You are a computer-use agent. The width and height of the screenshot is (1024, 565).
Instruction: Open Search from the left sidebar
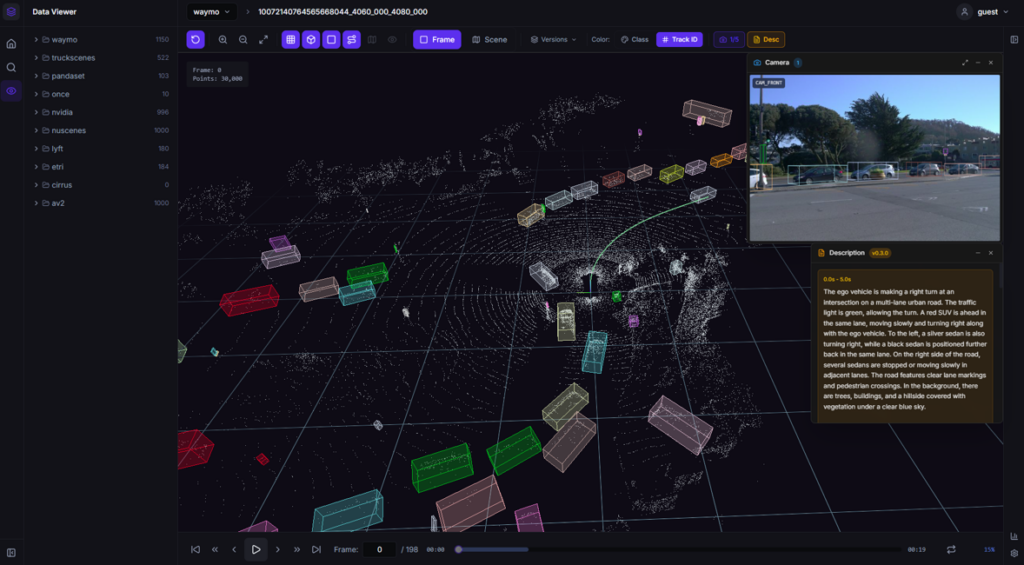coord(11,67)
